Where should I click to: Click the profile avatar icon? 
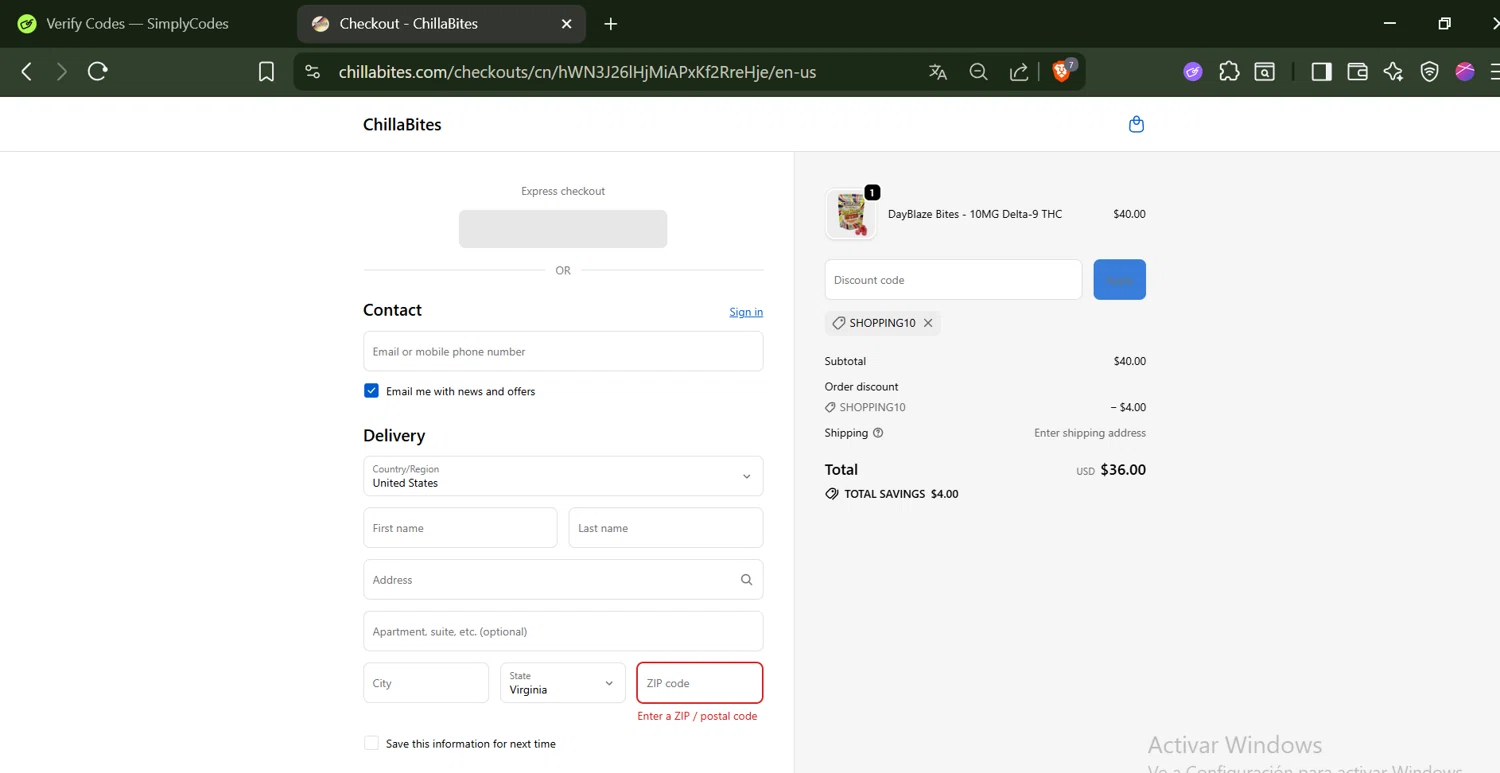[1465, 72]
